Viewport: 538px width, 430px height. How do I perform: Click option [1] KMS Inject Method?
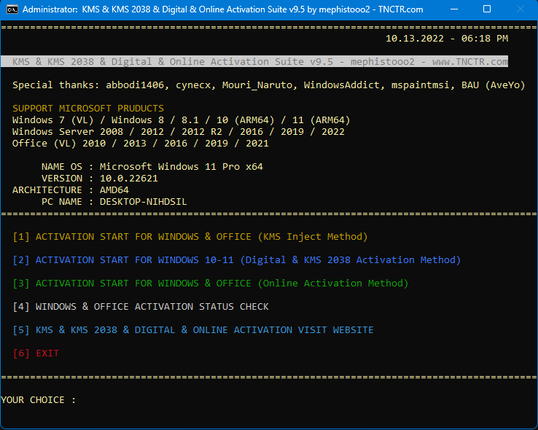click(190, 237)
